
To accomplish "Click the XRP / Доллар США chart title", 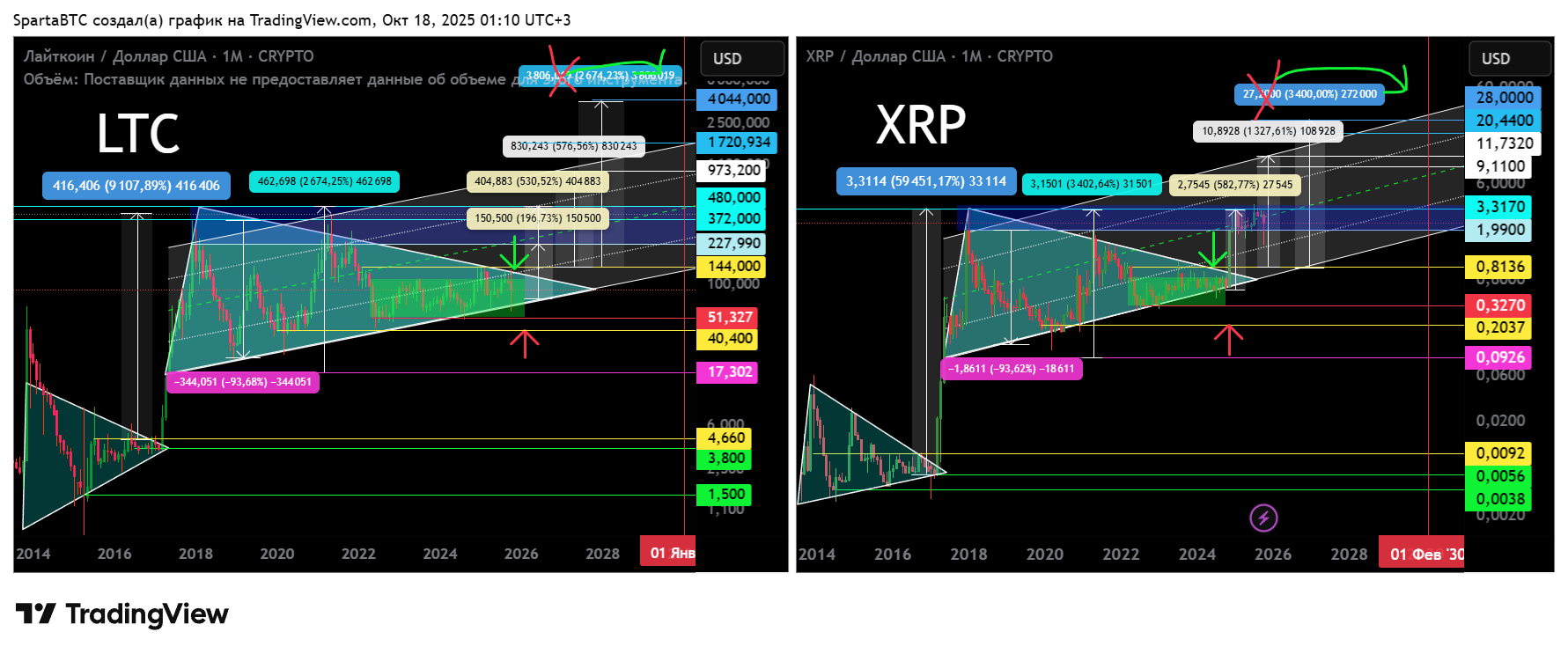I will tap(929, 55).
